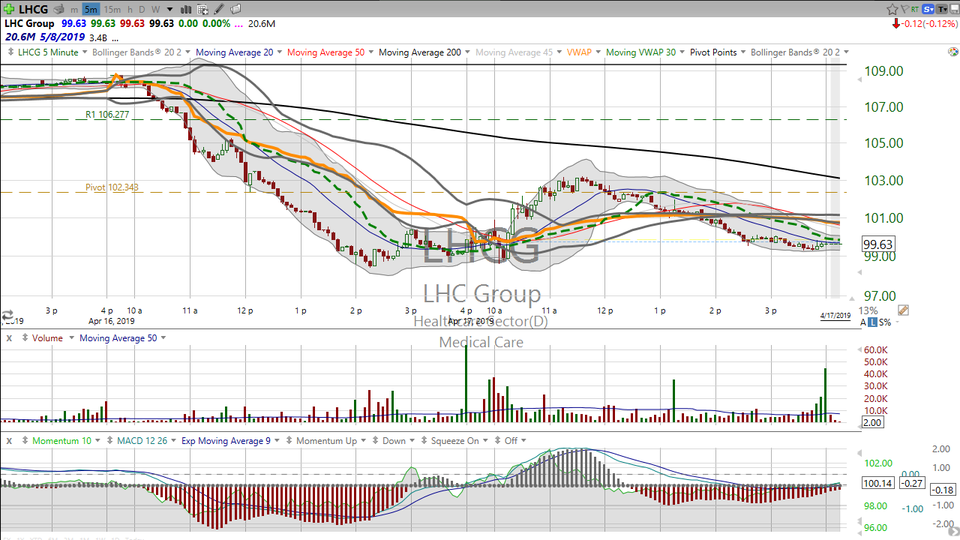Open the Off indicator menu
Image resolution: width=960 pixels, height=540 pixels.
tap(515, 441)
